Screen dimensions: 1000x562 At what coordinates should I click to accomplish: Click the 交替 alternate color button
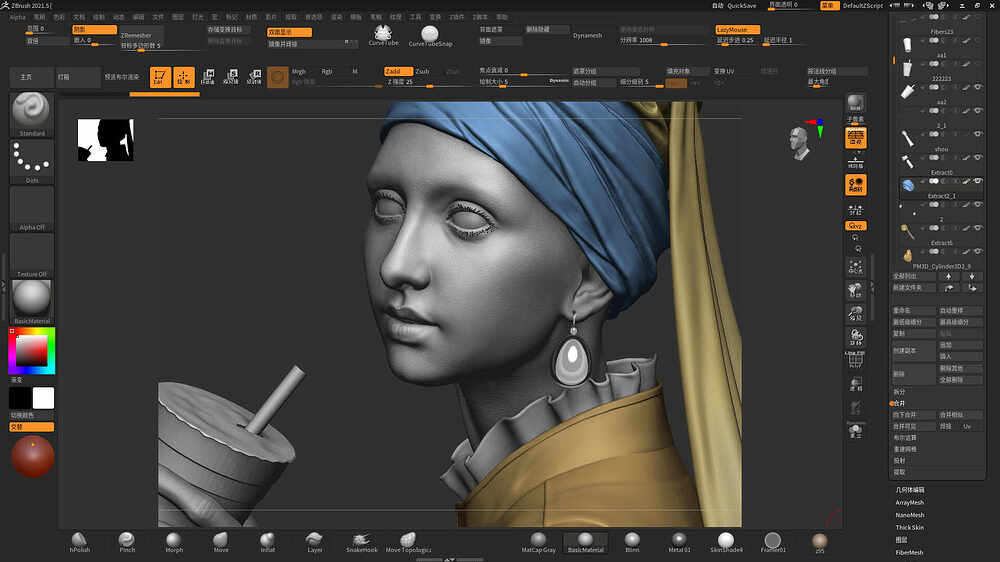coord(32,427)
